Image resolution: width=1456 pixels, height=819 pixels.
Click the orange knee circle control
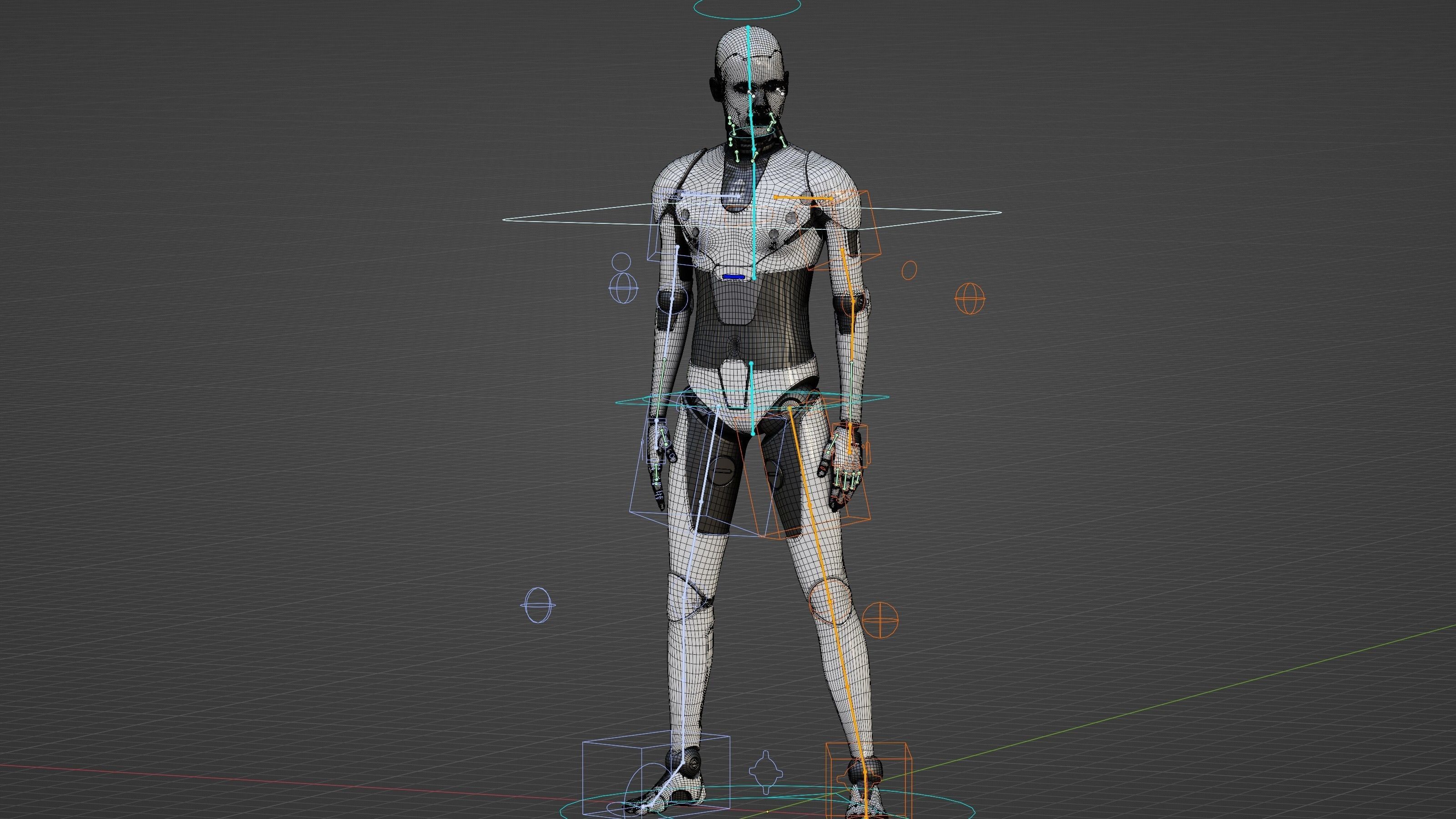(830, 600)
